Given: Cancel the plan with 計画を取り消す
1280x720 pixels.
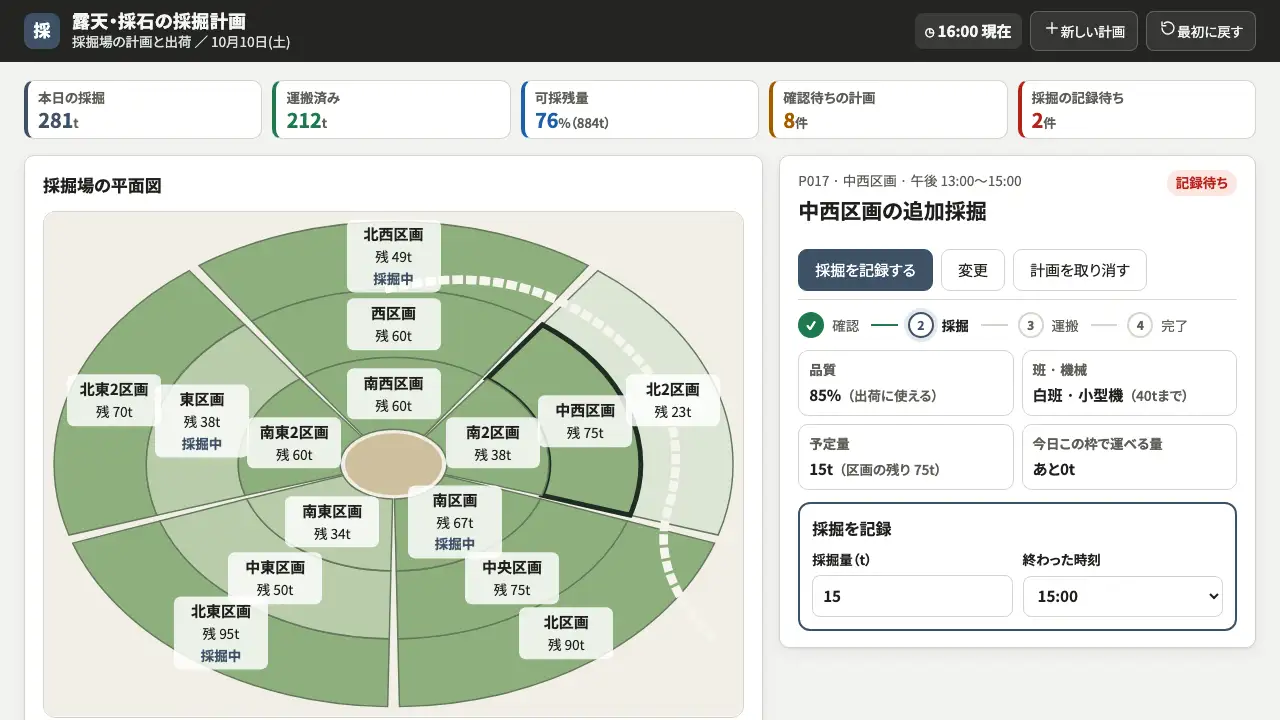Looking at the screenshot, I should (x=1080, y=270).
